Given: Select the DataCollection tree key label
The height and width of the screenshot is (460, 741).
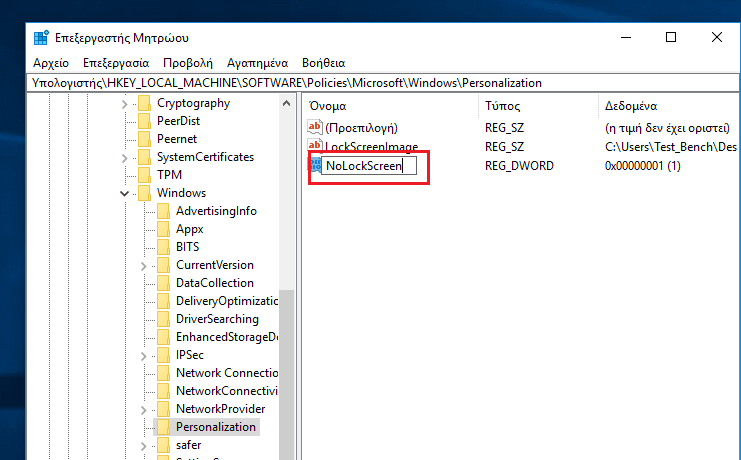Looking at the screenshot, I should [215, 283].
